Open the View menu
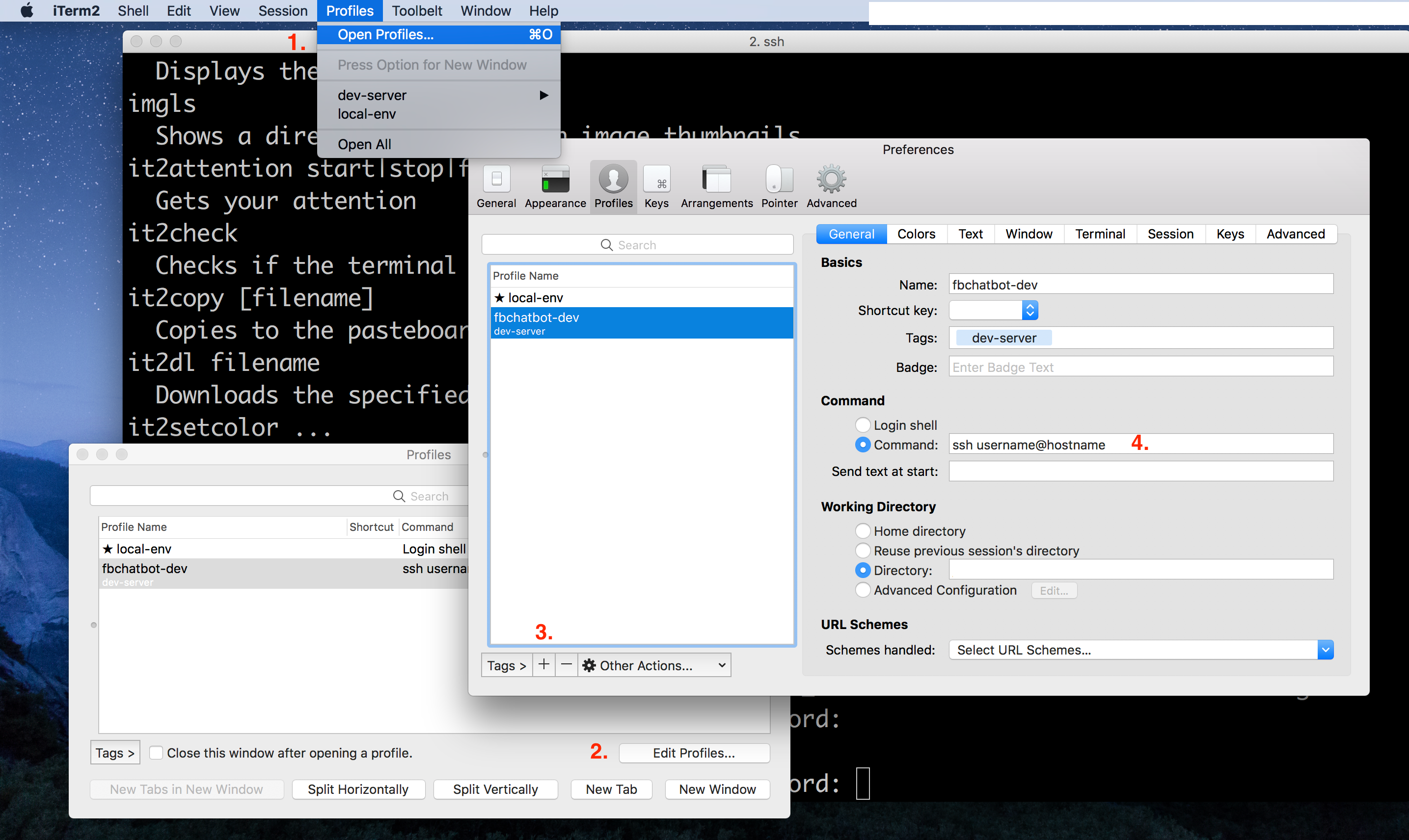 coord(224,11)
